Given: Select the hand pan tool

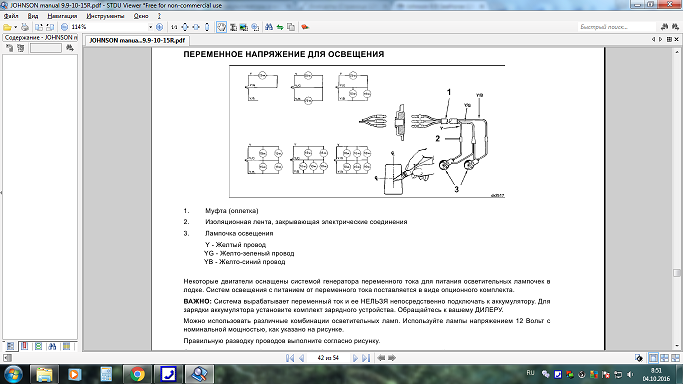Looking at the screenshot, I should [222, 27].
